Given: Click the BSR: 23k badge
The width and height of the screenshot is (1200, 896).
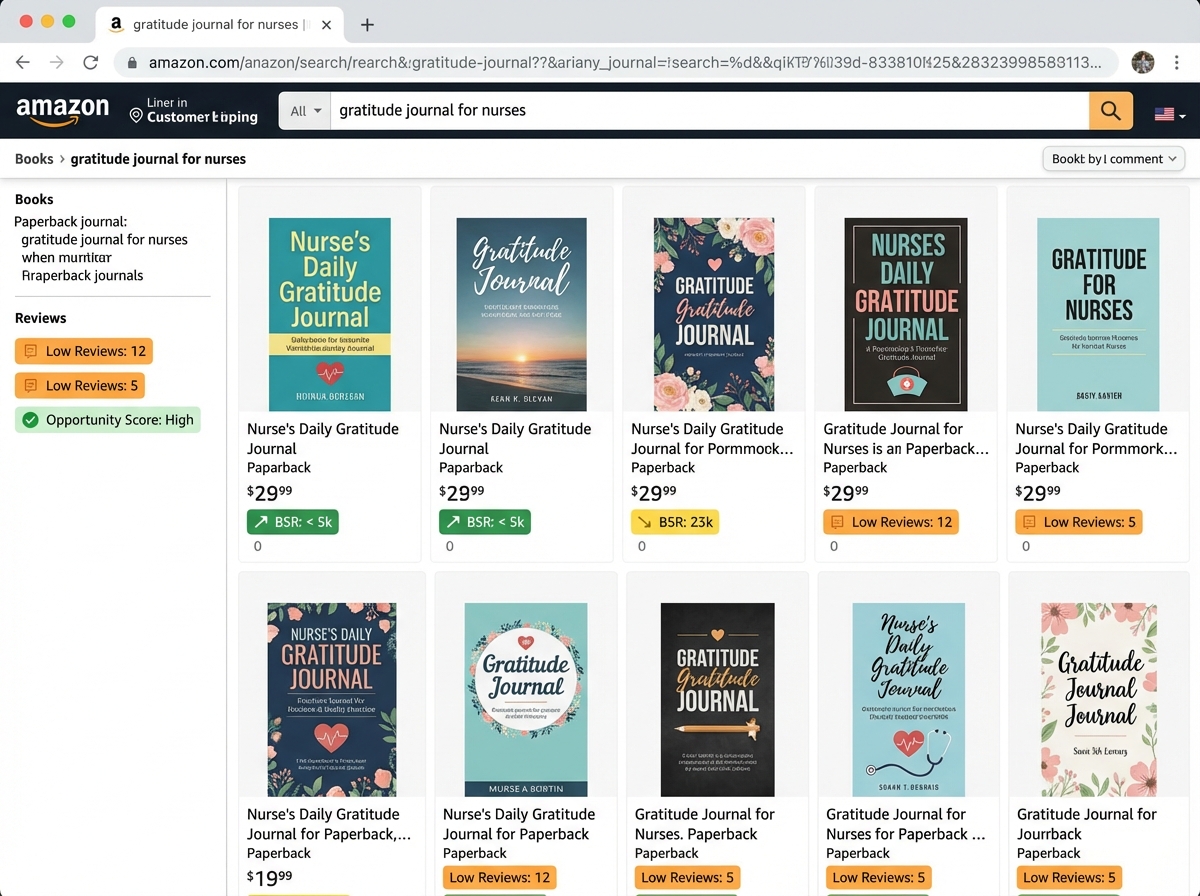Looking at the screenshot, I should 674,521.
